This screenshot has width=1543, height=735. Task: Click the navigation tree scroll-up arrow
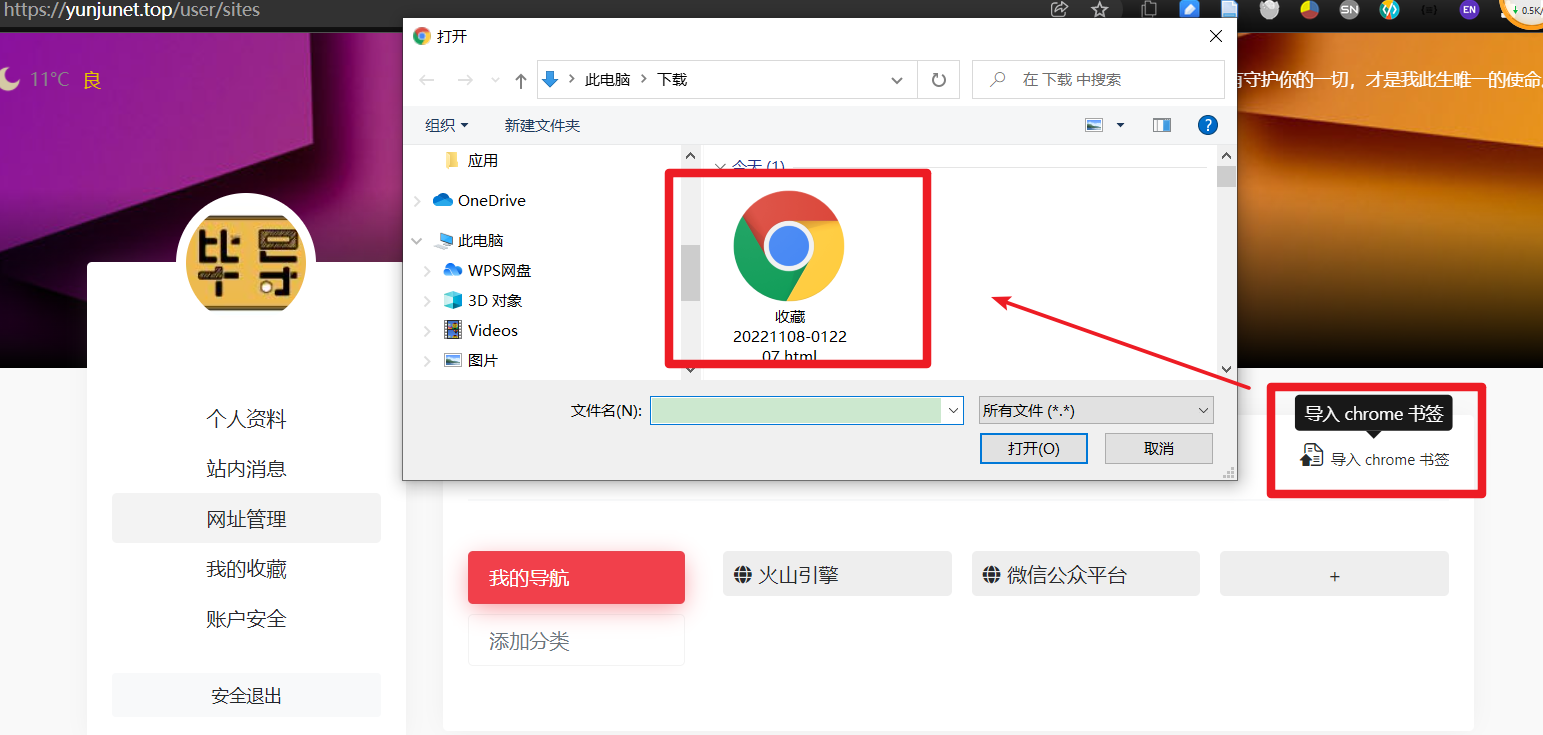click(690, 156)
